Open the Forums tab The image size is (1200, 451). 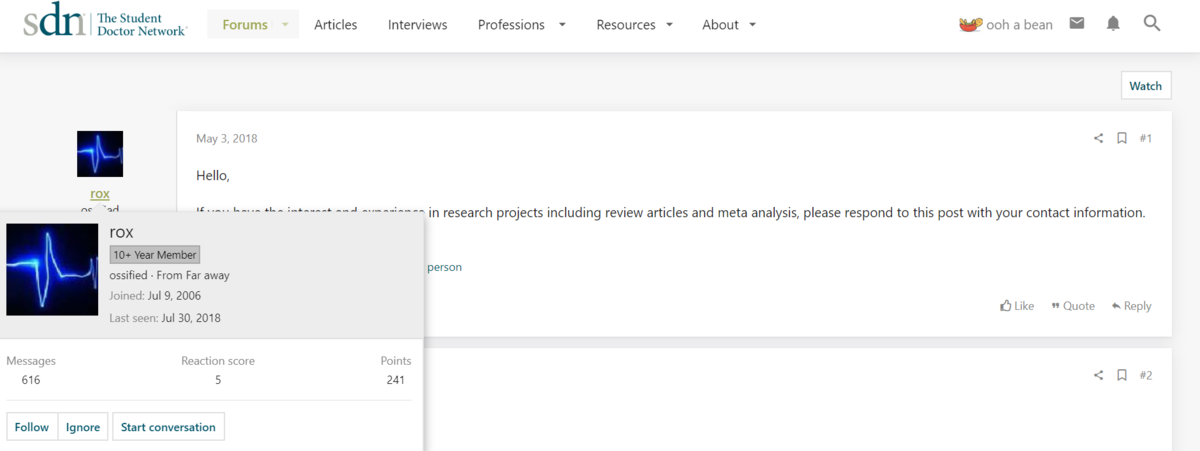(244, 24)
